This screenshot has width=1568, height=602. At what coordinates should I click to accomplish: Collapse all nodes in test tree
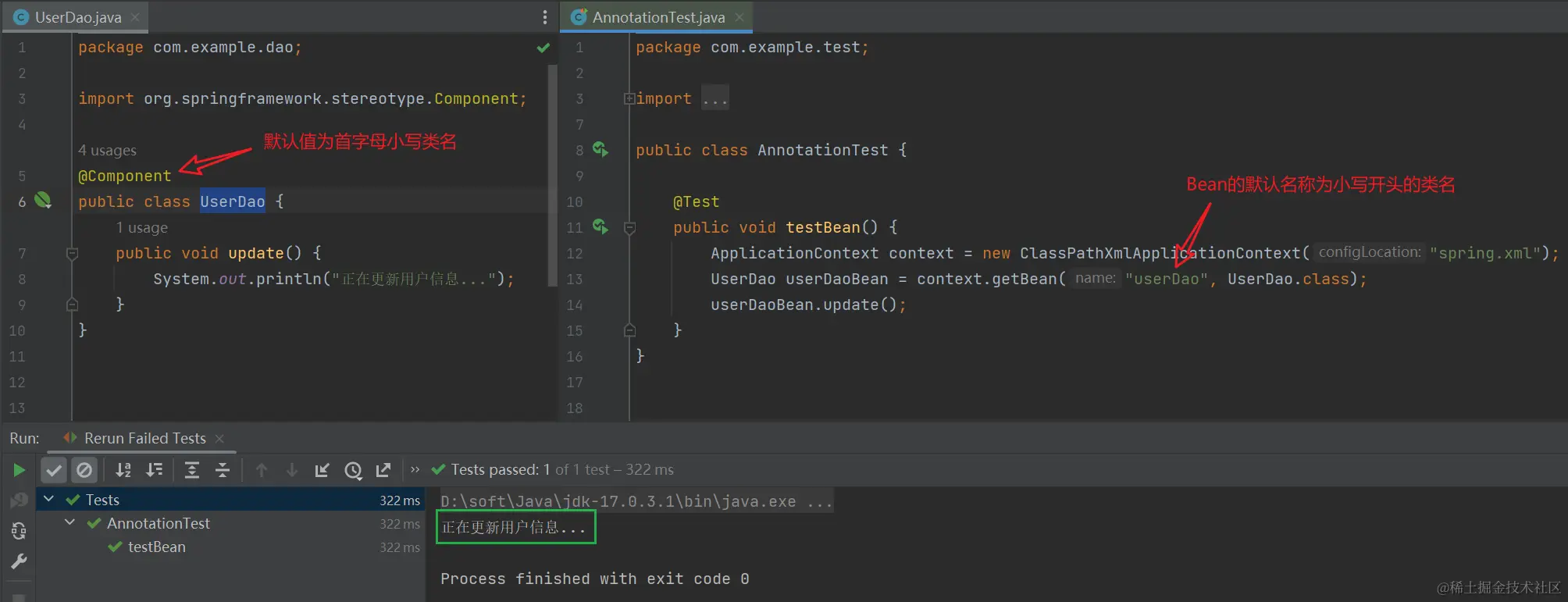click(x=223, y=470)
